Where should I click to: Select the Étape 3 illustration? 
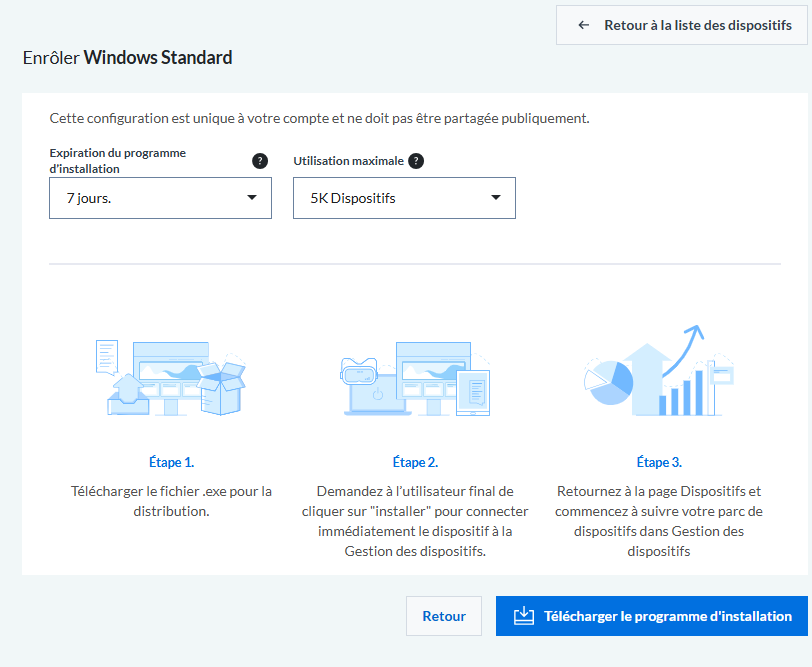[659, 371]
